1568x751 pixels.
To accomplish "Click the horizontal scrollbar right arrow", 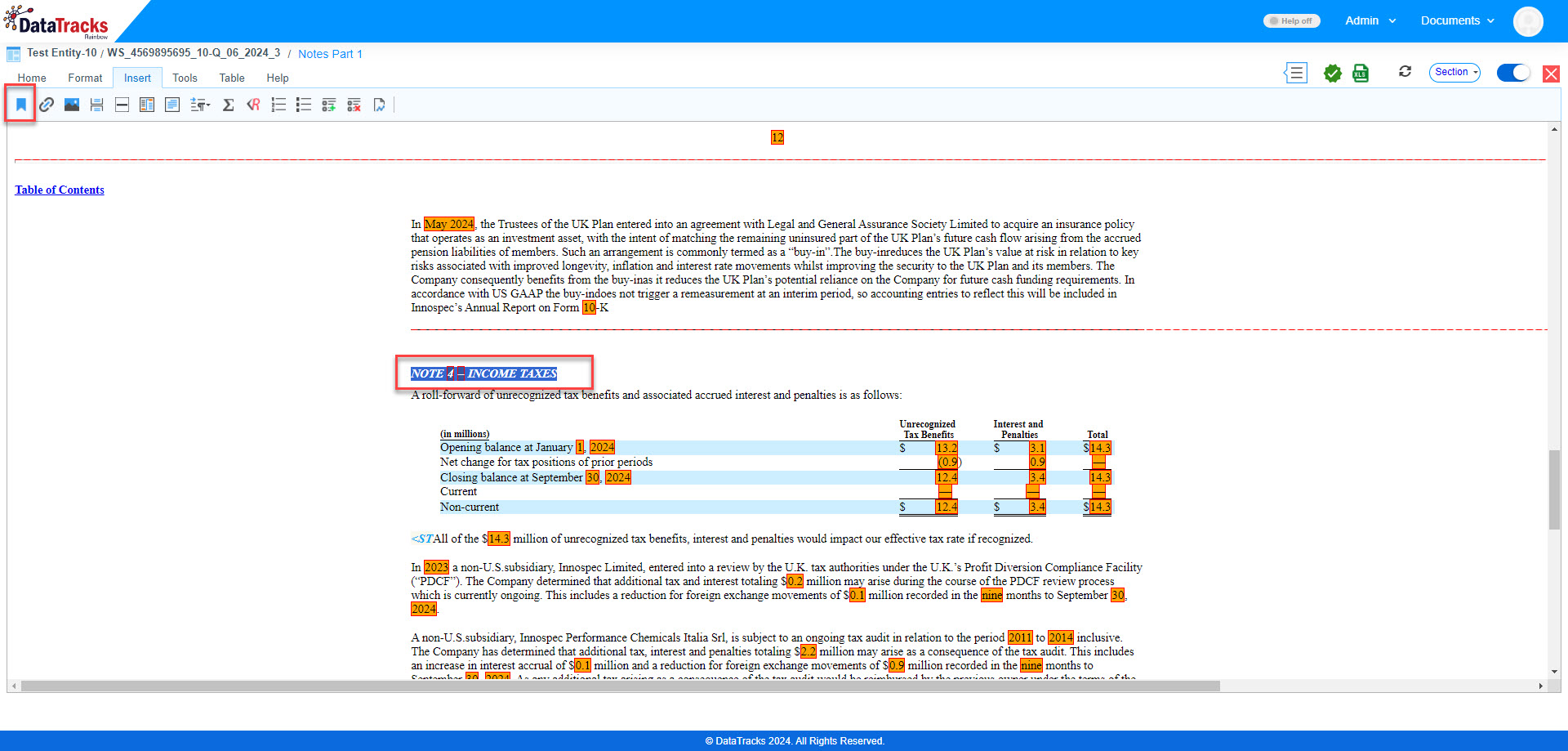I will click(x=1541, y=686).
